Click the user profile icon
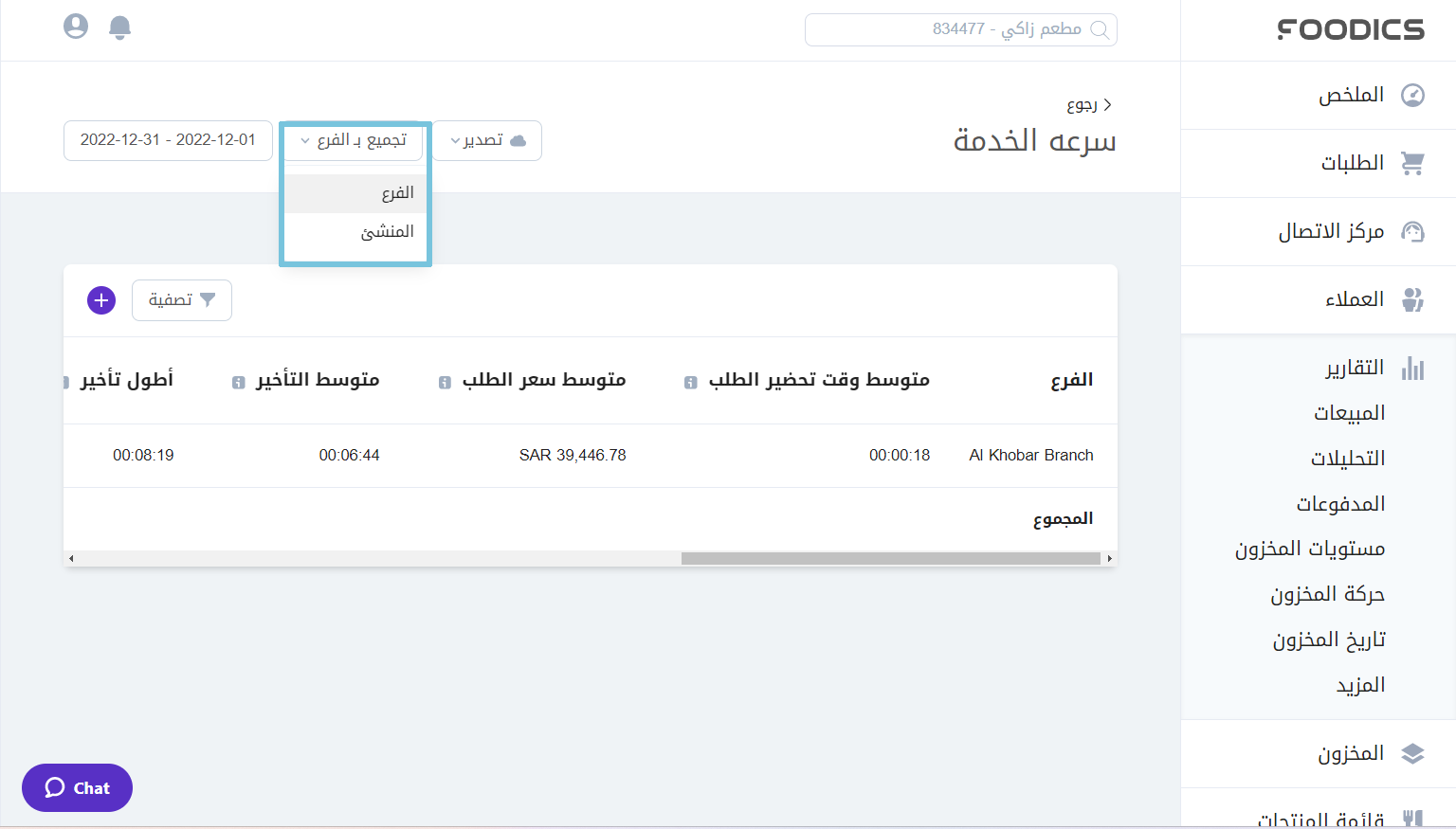This screenshot has width=1456, height=829. tap(75, 26)
